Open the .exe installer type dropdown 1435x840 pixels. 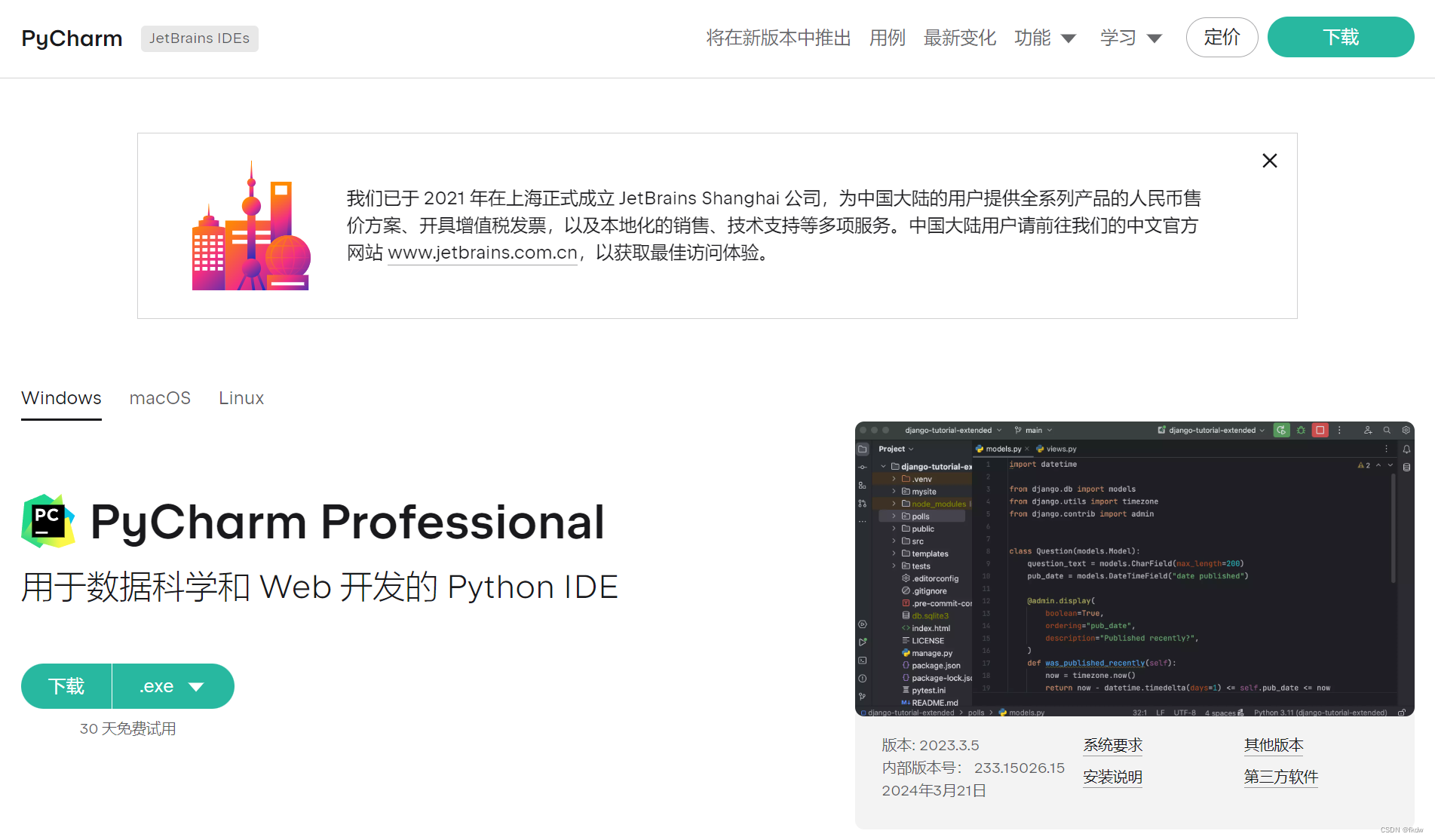pyautogui.click(x=173, y=686)
